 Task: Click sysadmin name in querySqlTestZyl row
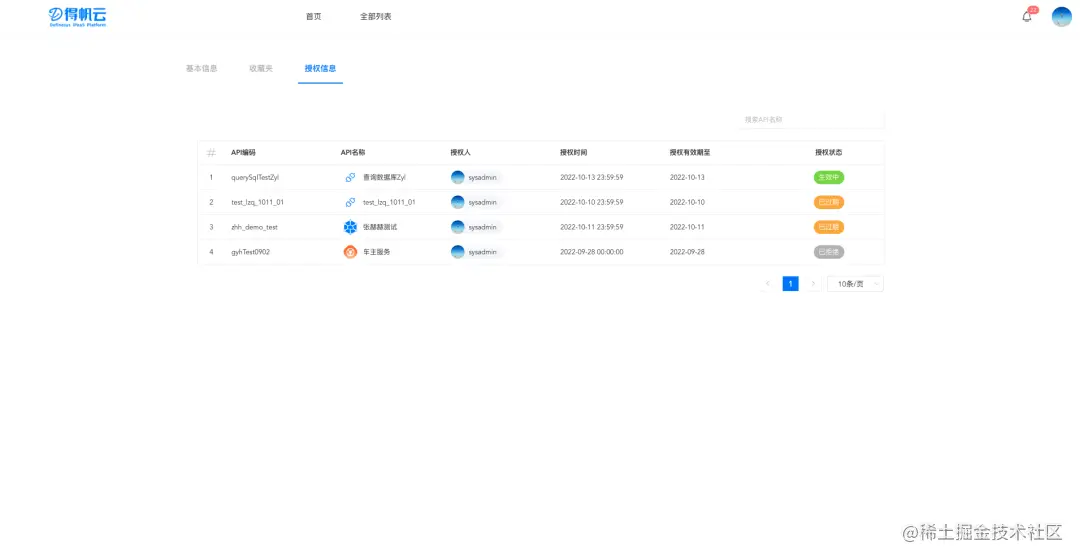pos(482,177)
